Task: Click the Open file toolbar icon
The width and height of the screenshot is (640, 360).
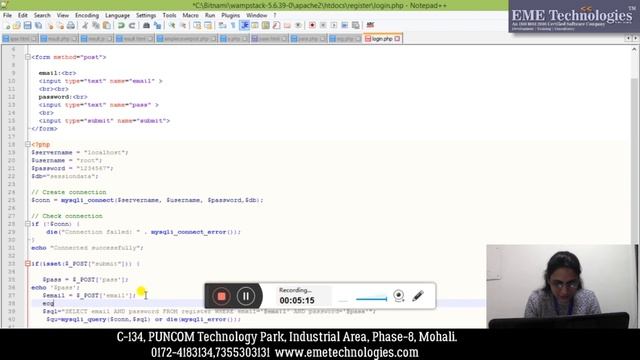Action: coord(17,26)
